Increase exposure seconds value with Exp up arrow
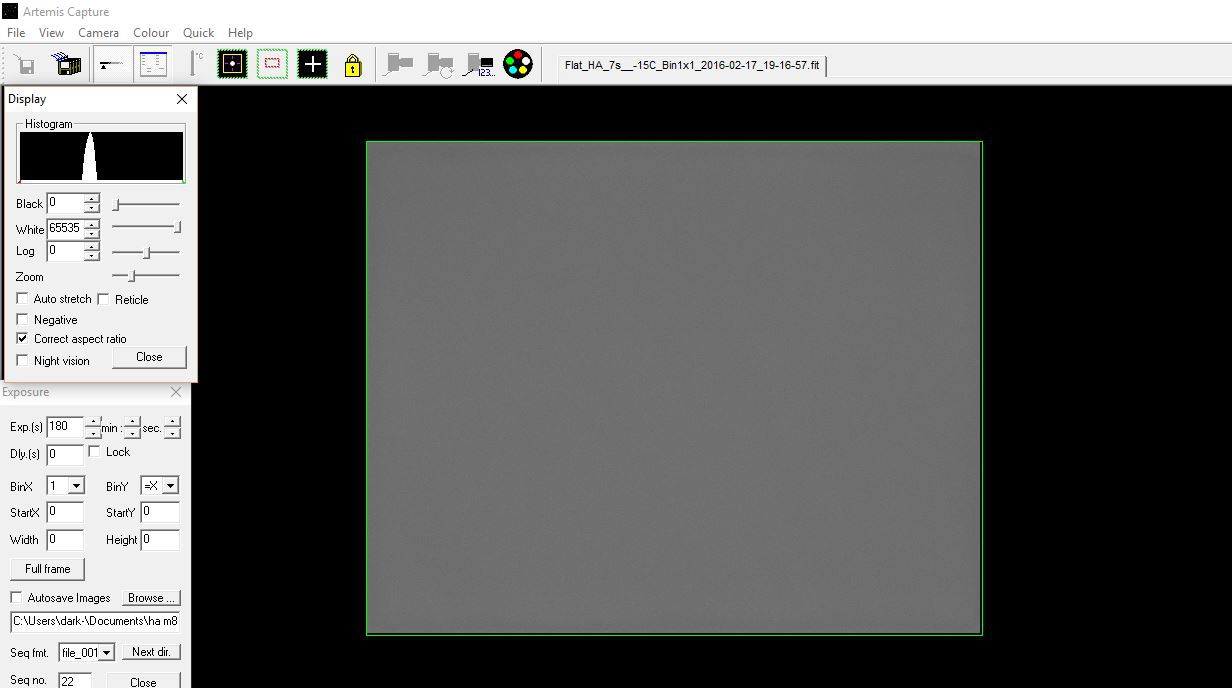The height and width of the screenshot is (688, 1232). pos(93,422)
